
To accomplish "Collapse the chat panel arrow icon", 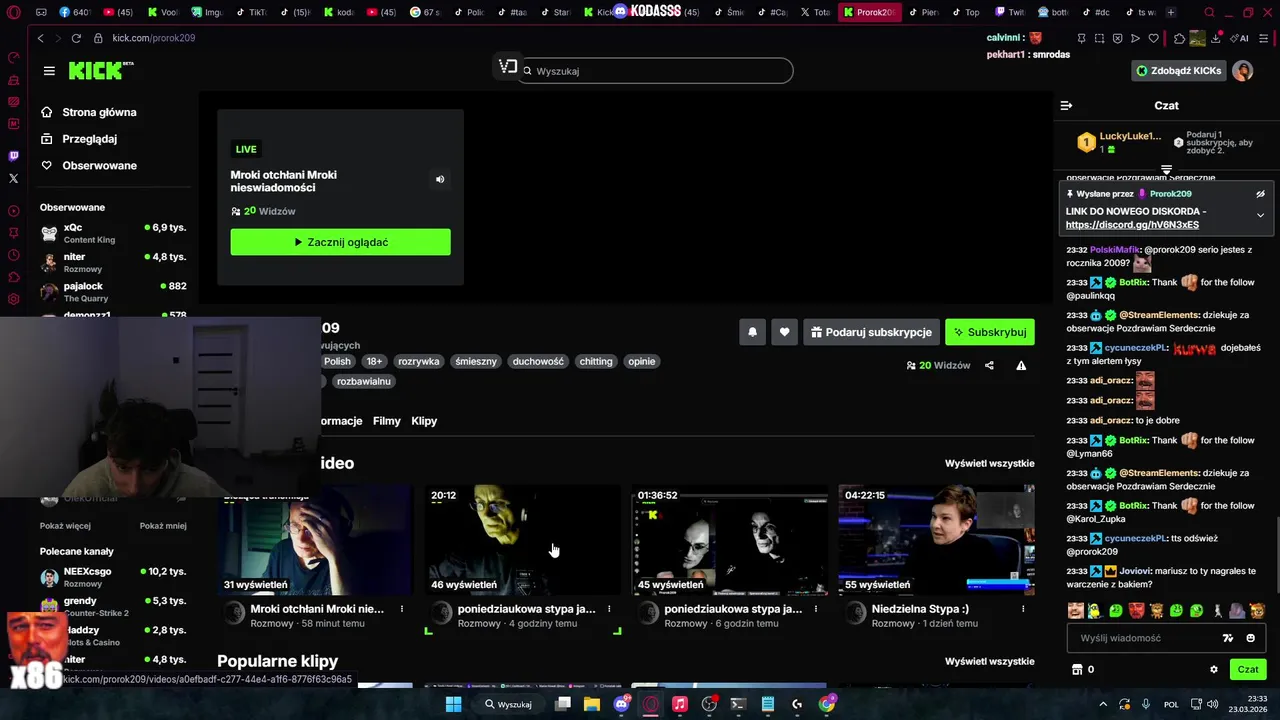I will (1066, 105).
